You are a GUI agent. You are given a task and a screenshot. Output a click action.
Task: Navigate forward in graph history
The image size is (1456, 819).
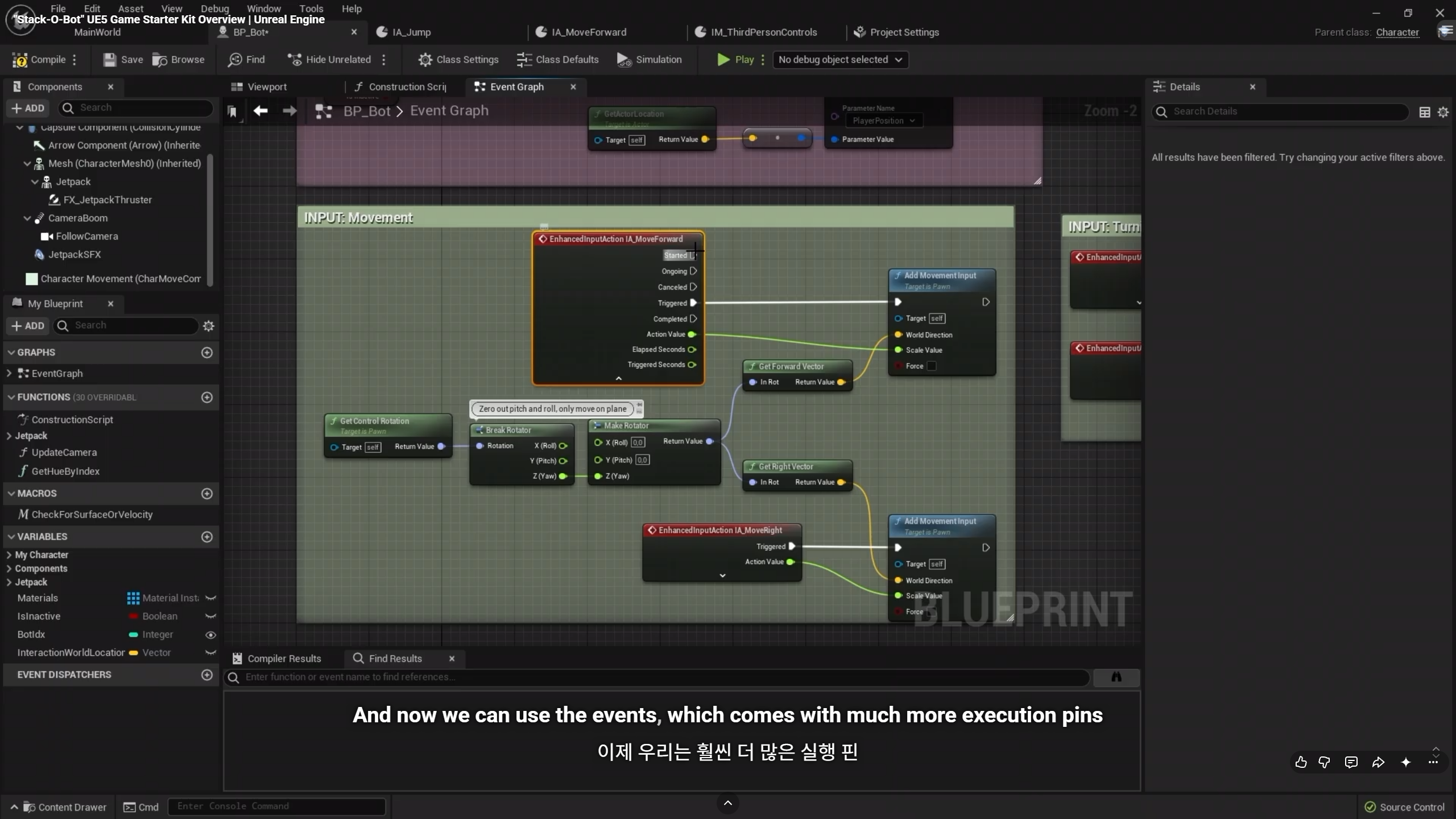(289, 110)
